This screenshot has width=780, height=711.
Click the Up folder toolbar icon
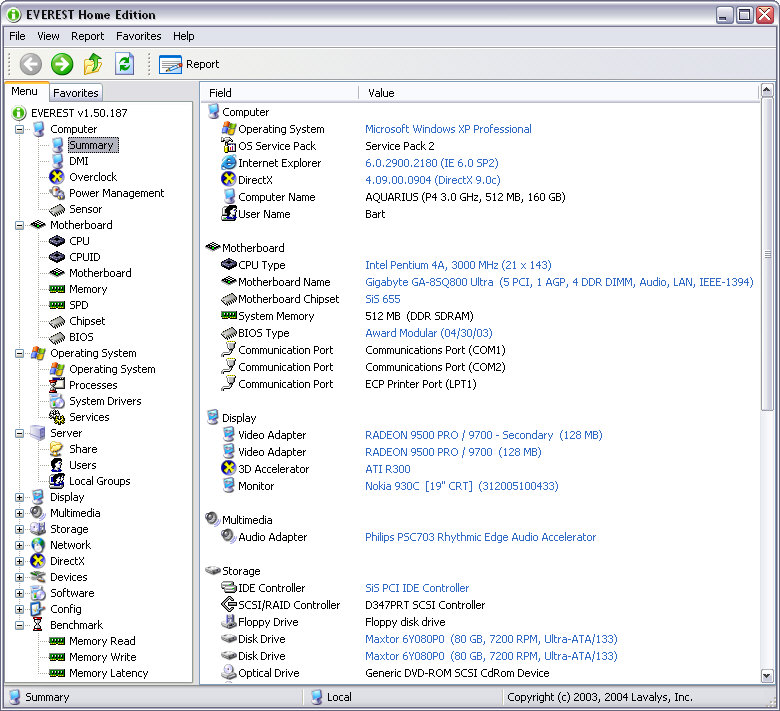(x=93, y=64)
